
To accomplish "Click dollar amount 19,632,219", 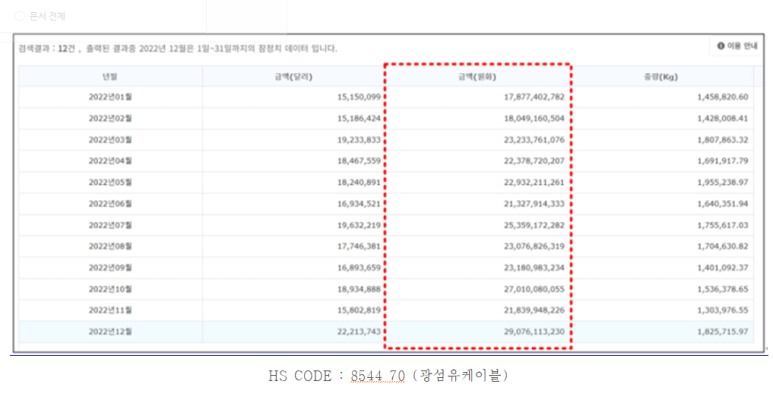I will (x=359, y=225).
